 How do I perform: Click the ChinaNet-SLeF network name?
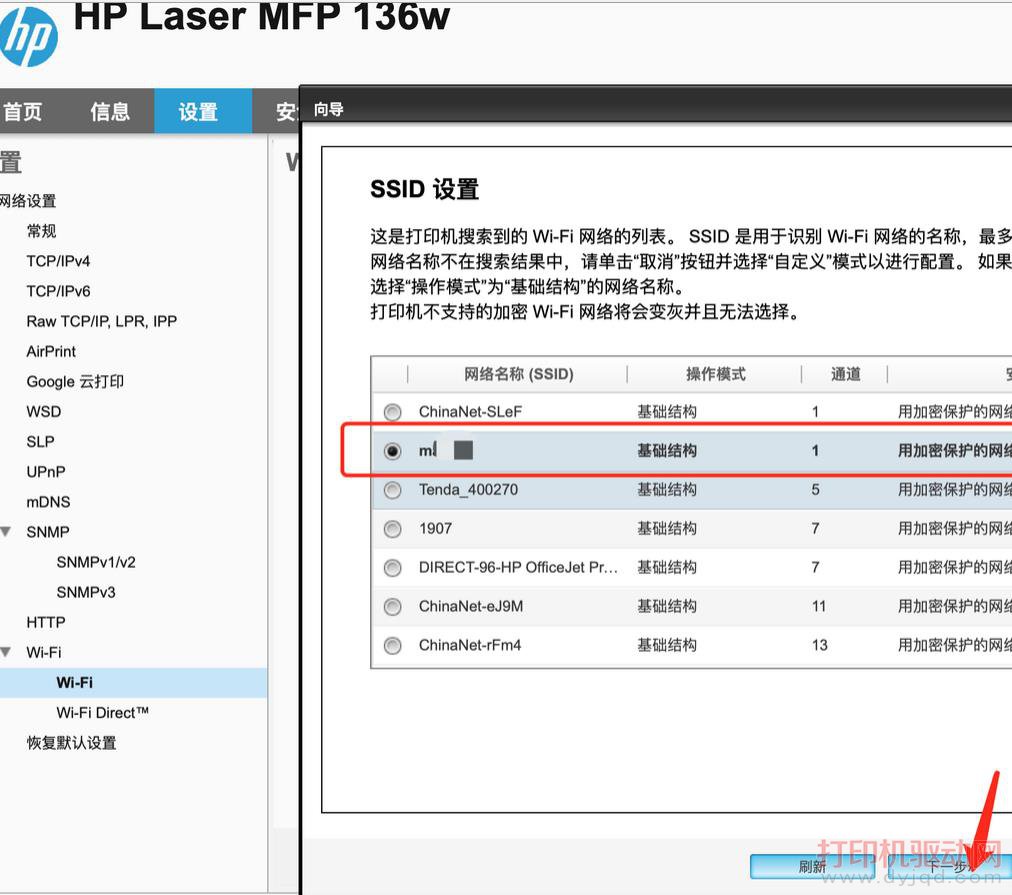coord(470,412)
